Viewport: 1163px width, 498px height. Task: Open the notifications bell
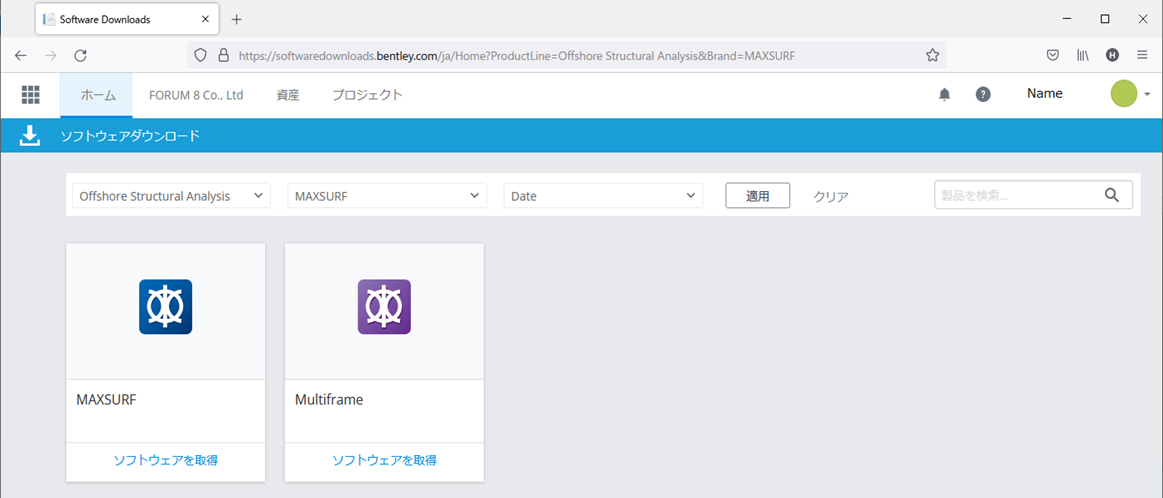944,94
